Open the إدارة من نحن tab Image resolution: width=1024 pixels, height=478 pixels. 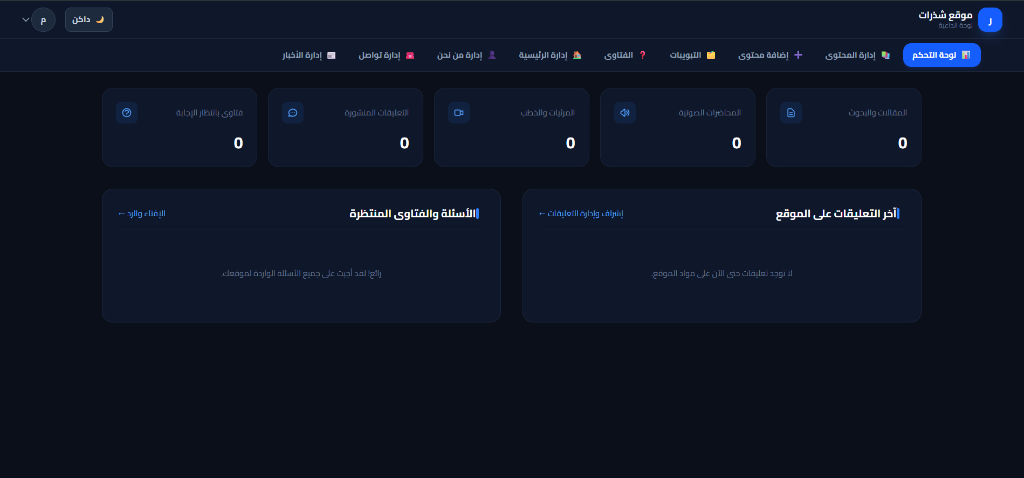click(467, 55)
